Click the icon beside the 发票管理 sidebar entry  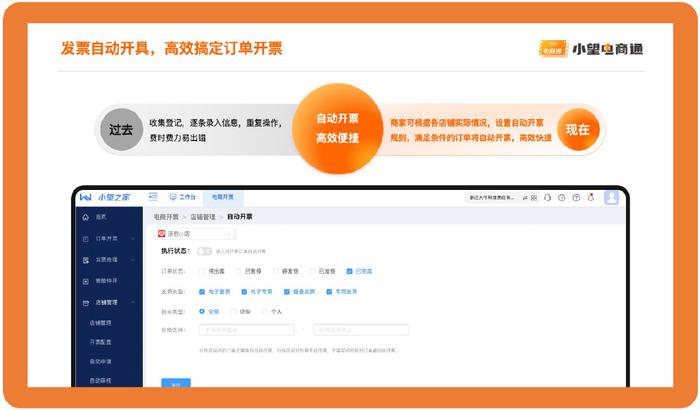click(86, 260)
